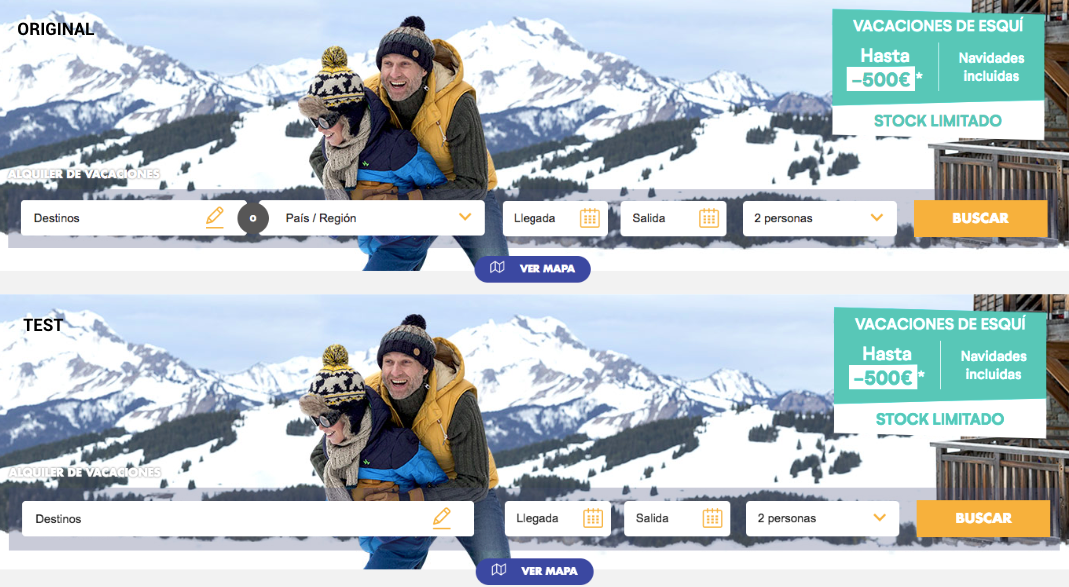This screenshot has width=1069, height=587.
Task: Click the pencil icon in the ORIGINAL Destinos field
Action: click(215, 217)
